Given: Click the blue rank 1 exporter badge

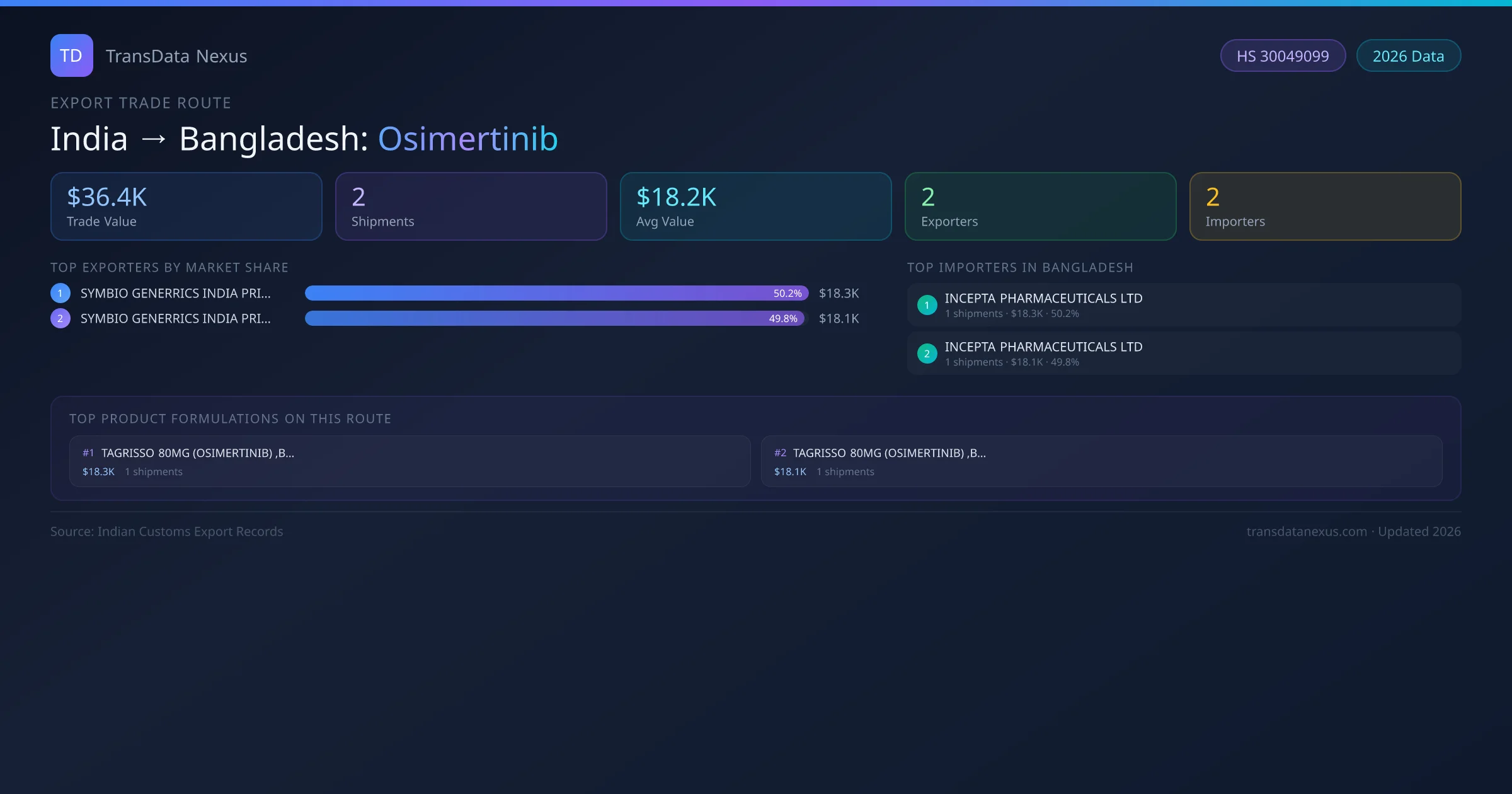Looking at the screenshot, I should [x=60, y=293].
